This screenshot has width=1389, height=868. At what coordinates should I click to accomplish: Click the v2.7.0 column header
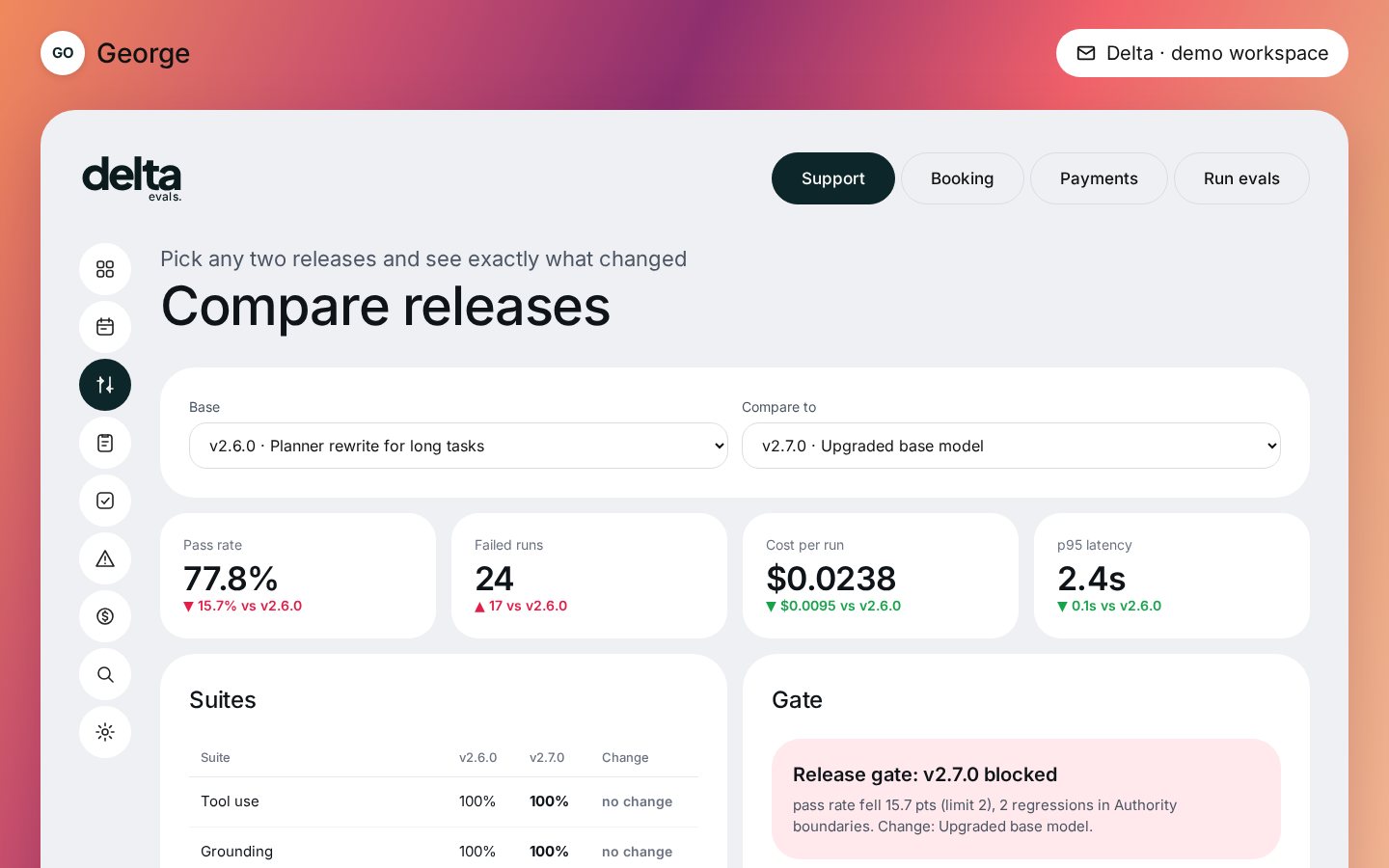pos(547,757)
